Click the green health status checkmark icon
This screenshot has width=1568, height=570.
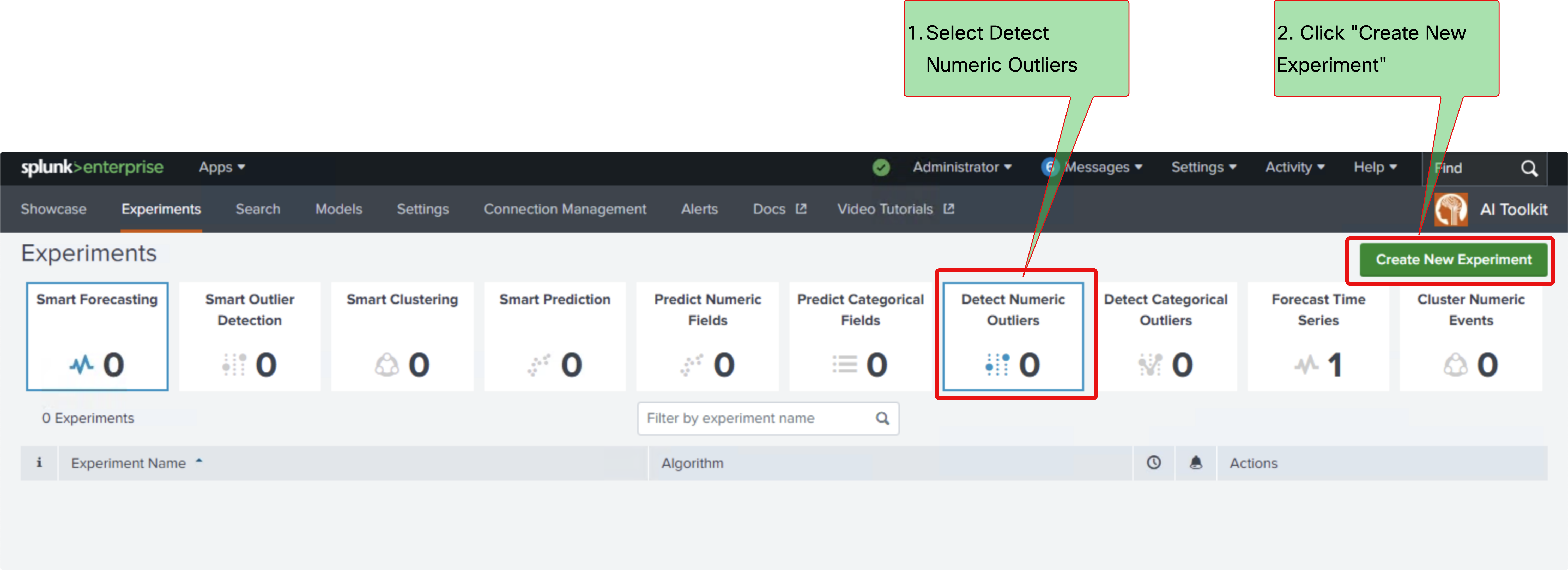(881, 168)
